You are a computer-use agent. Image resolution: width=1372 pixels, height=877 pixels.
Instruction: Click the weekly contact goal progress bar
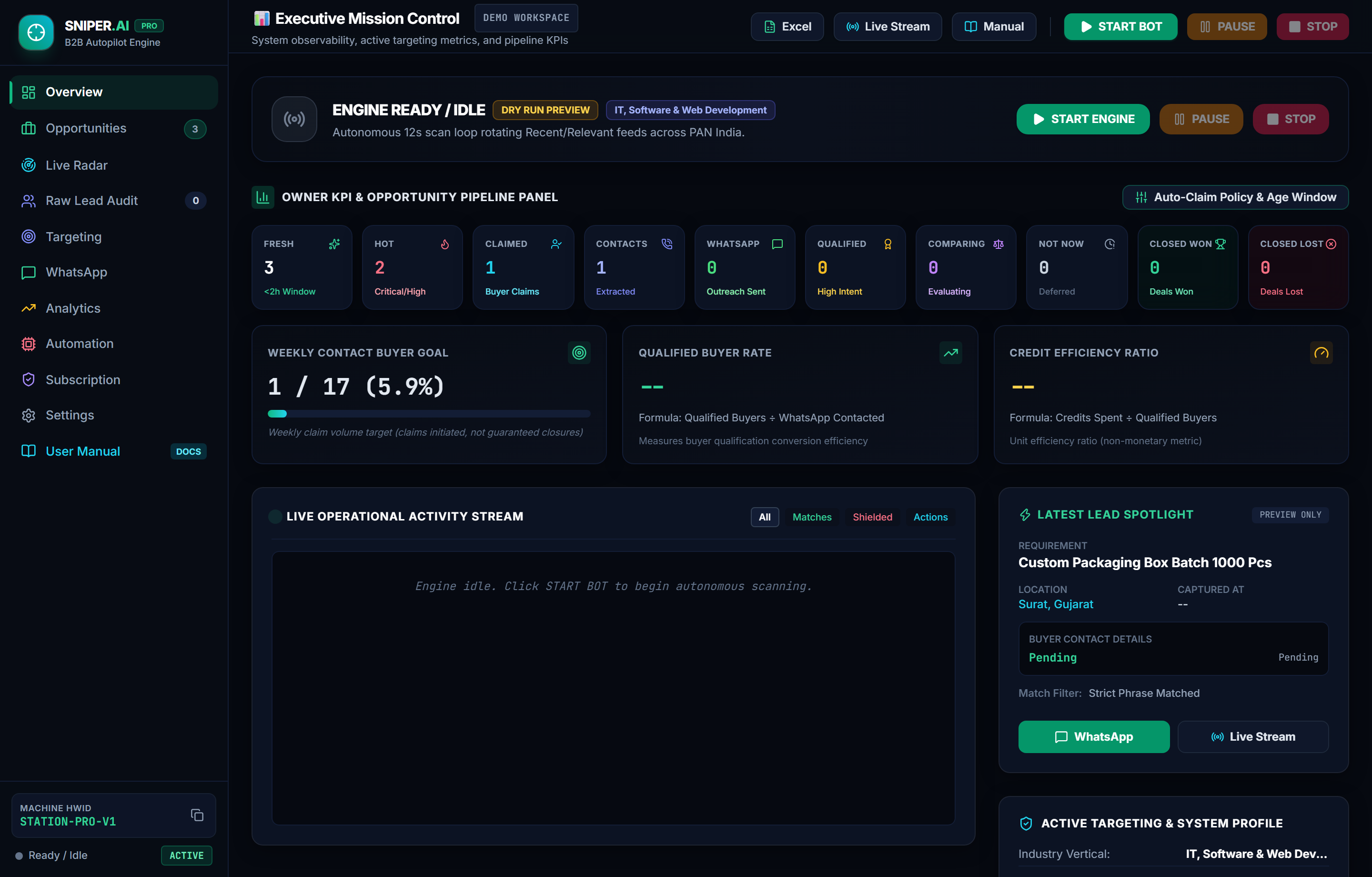tap(428, 413)
